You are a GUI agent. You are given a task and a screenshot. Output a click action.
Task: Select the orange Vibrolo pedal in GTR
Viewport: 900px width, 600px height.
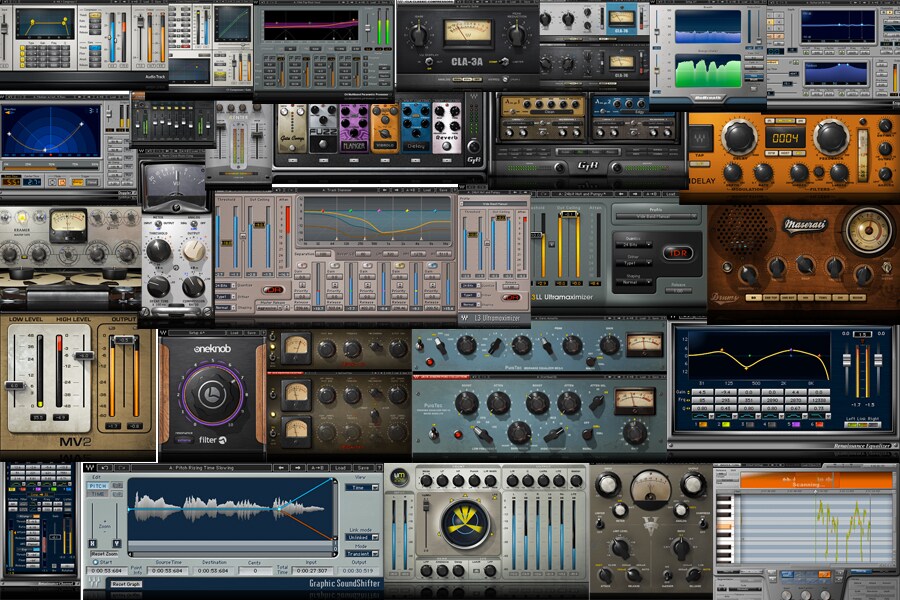pos(385,129)
